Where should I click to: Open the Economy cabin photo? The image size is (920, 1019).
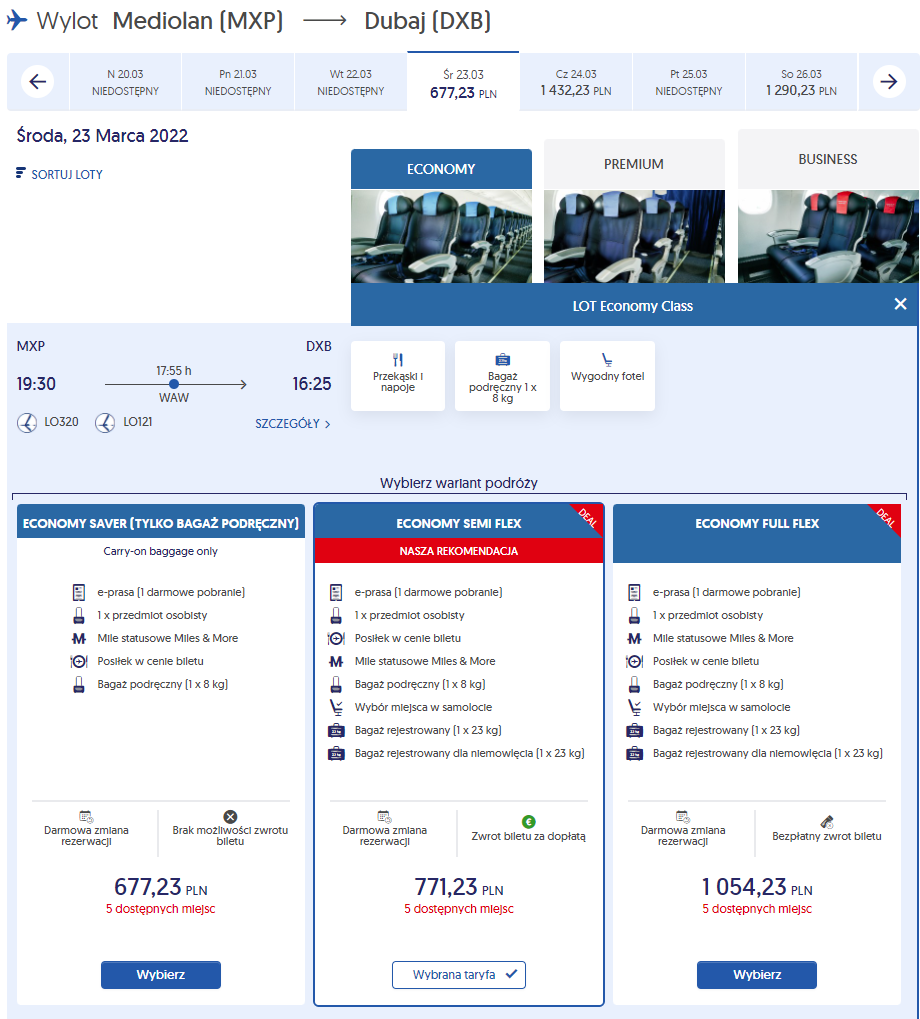point(441,236)
